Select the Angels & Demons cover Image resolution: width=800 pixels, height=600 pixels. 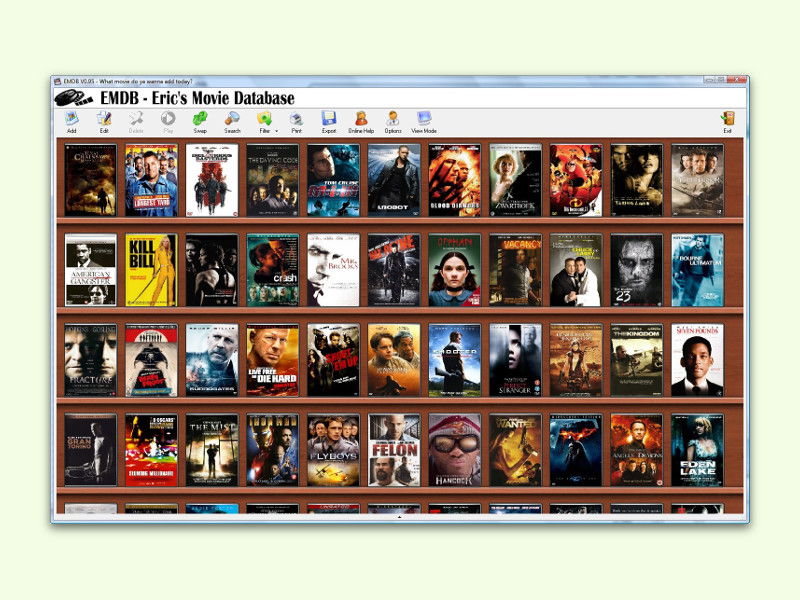pyautogui.click(x=637, y=450)
